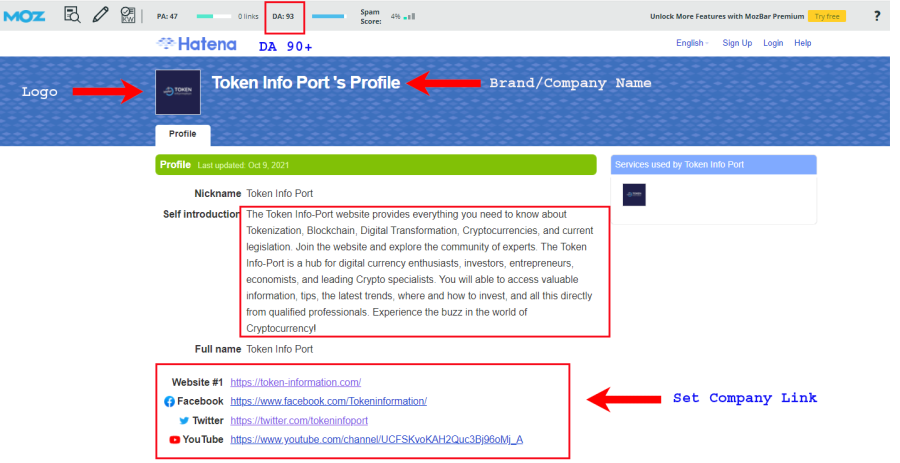The image size is (900, 463).
Task: Click the Website #1 label
Action: click(197, 383)
